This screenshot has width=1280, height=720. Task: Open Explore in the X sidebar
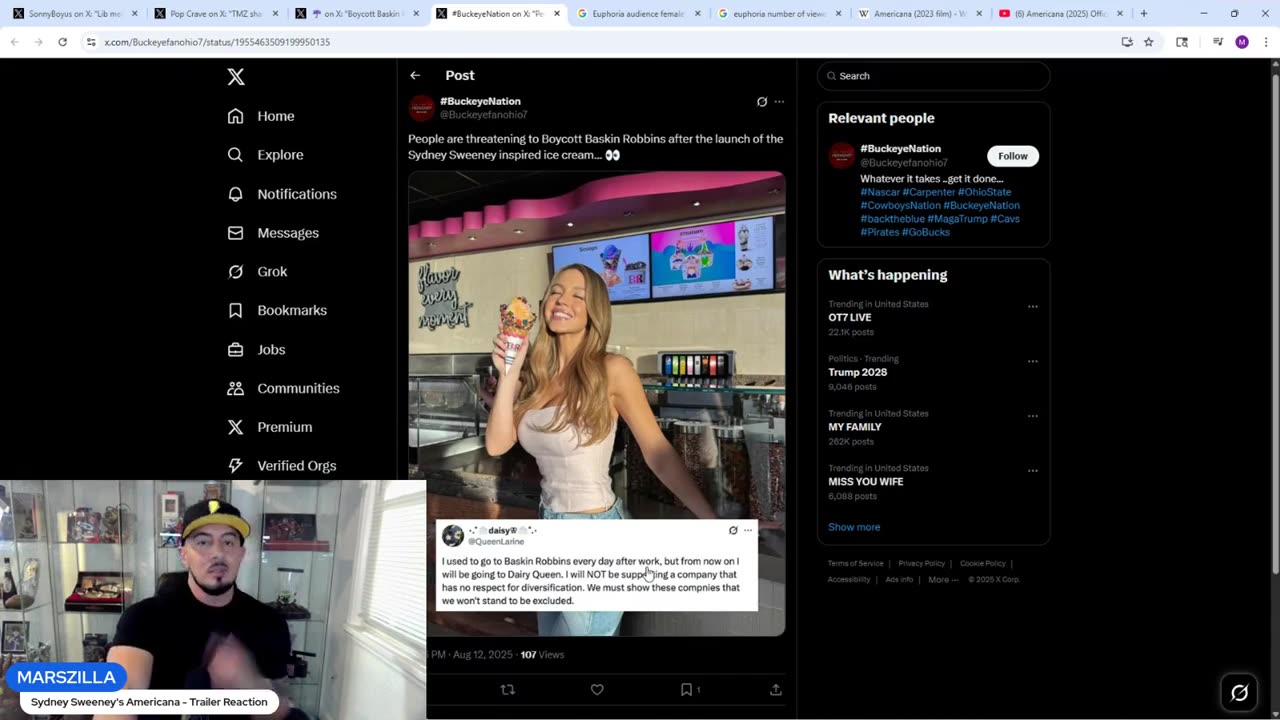265,155
